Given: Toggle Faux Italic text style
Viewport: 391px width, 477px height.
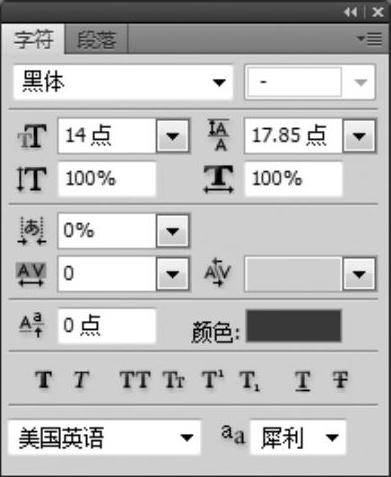Looking at the screenshot, I should (81, 380).
